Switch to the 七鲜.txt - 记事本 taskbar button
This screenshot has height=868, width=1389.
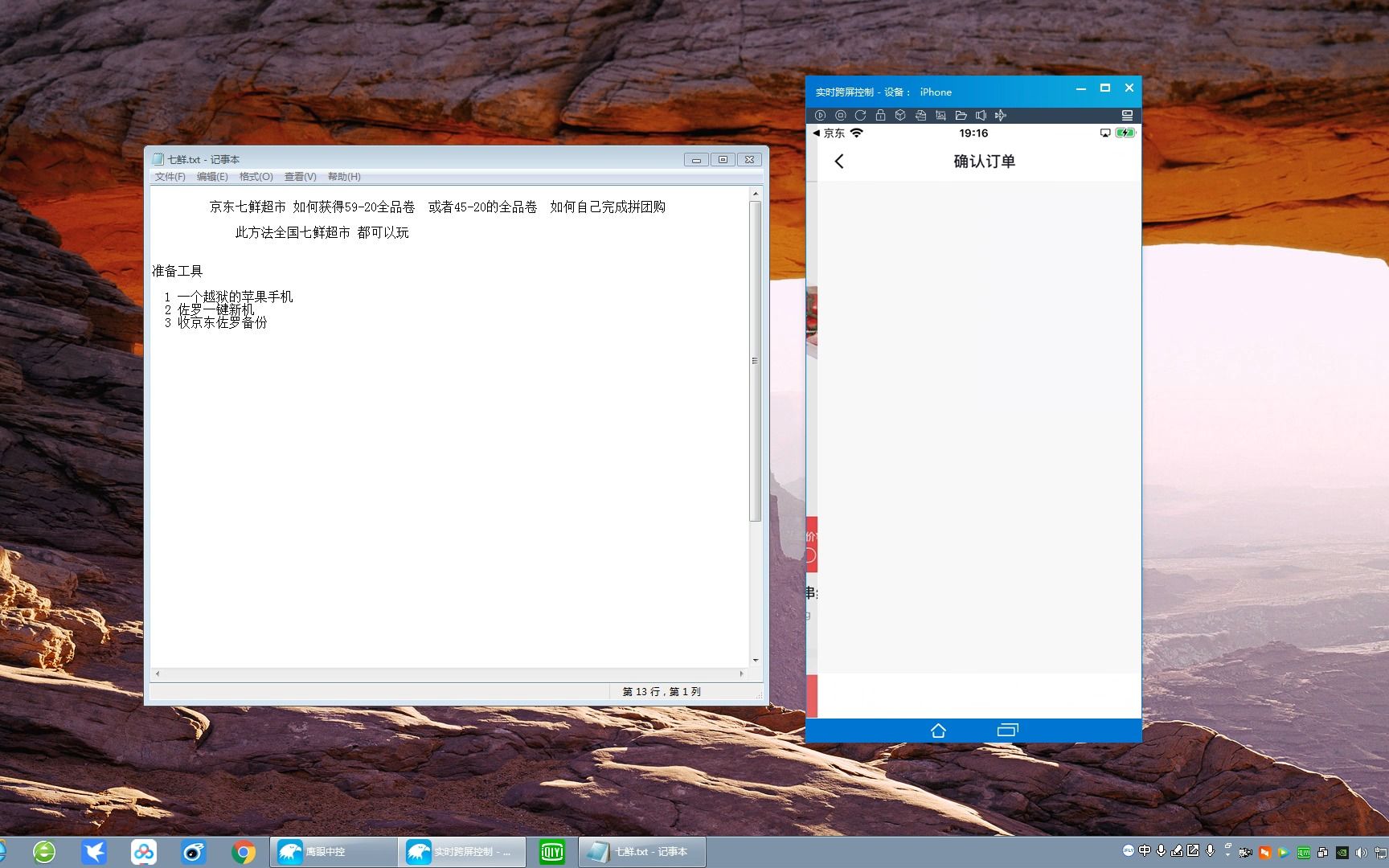click(642, 852)
